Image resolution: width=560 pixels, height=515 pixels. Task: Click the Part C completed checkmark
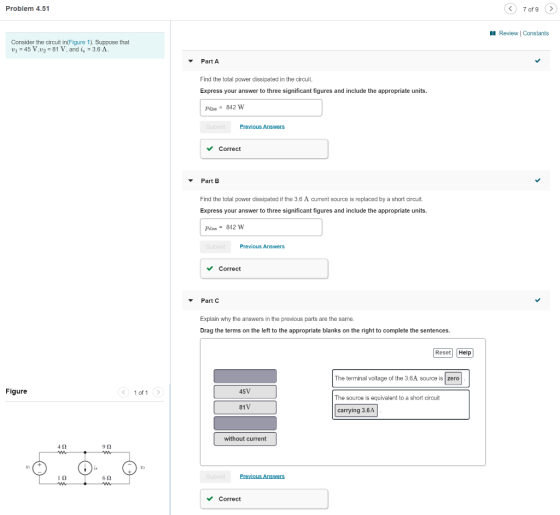538,300
